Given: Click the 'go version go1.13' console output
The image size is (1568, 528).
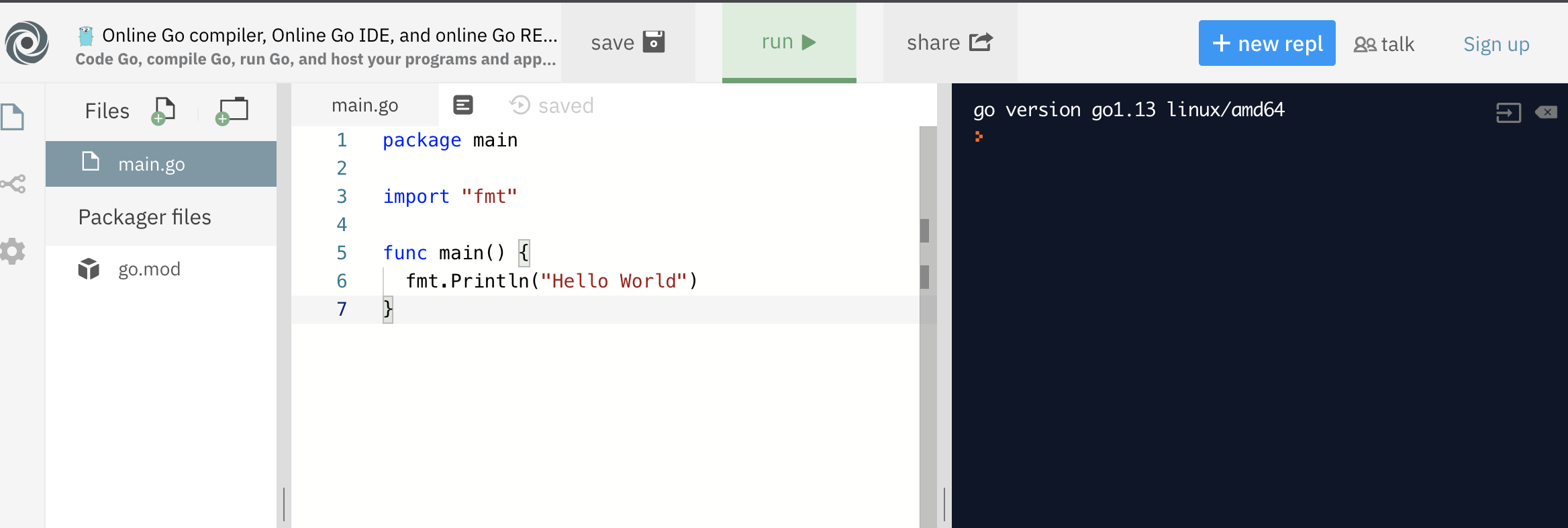Looking at the screenshot, I should pyautogui.click(x=1129, y=109).
